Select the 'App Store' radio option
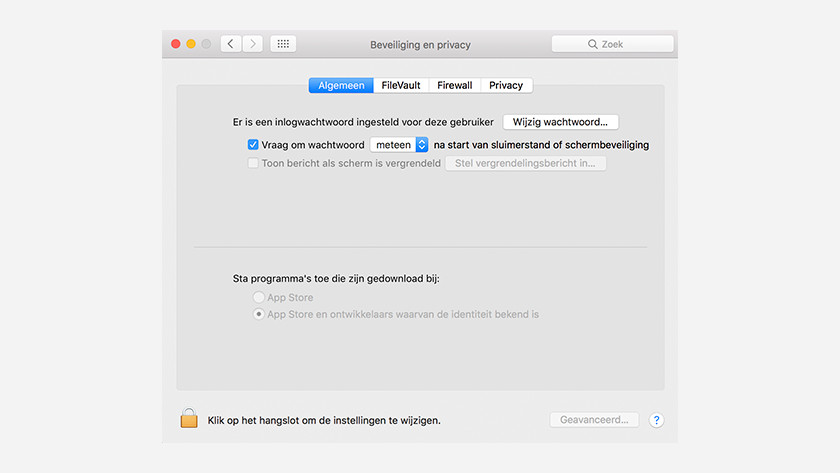The image size is (840, 473). pos(259,297)
